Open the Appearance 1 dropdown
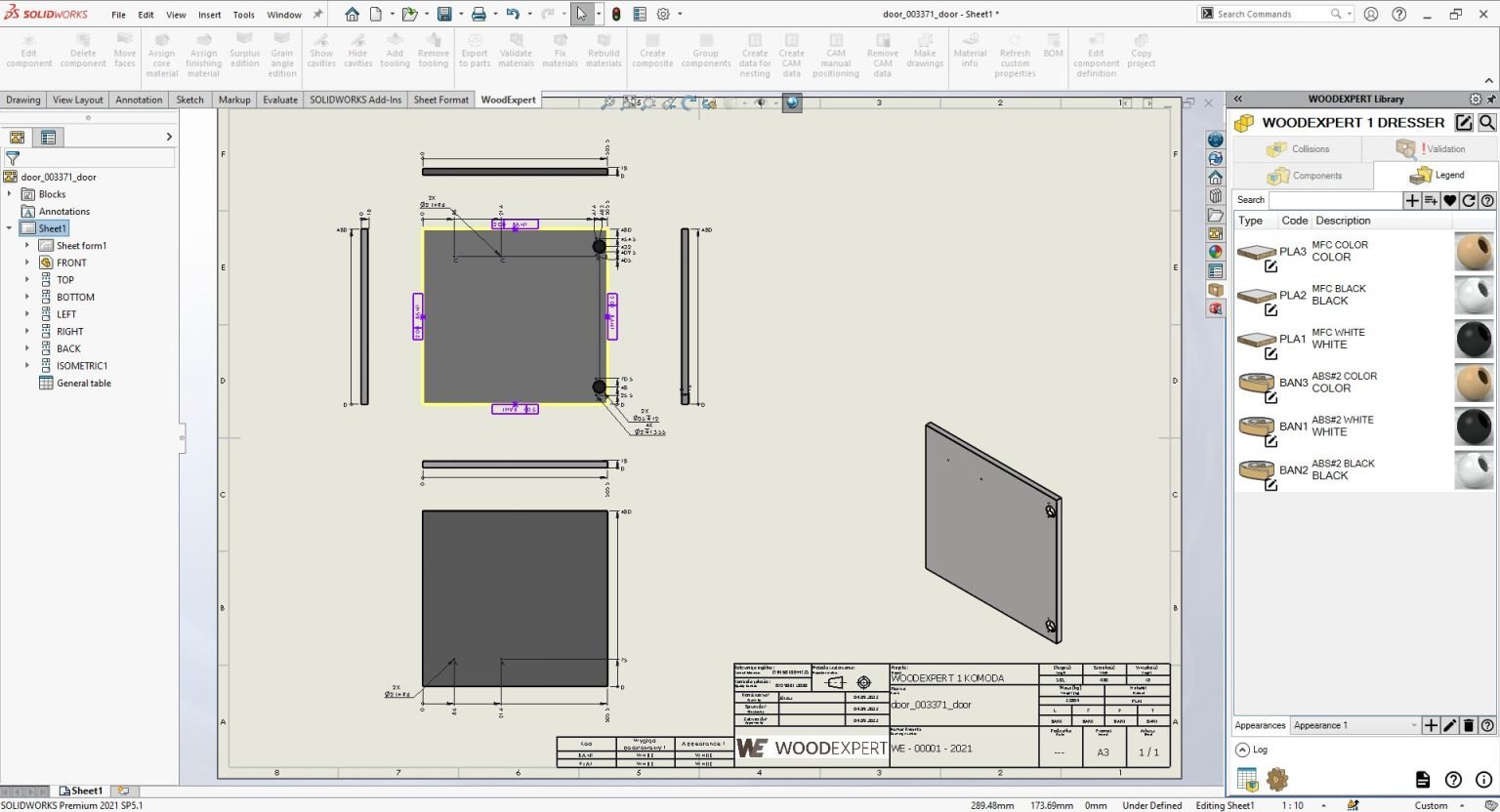 pos(1413,725)
